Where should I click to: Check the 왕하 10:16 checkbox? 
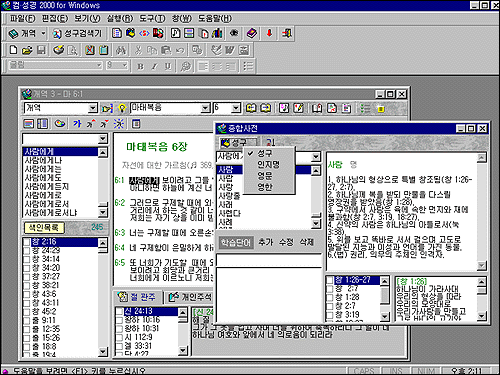coord(119,320)
